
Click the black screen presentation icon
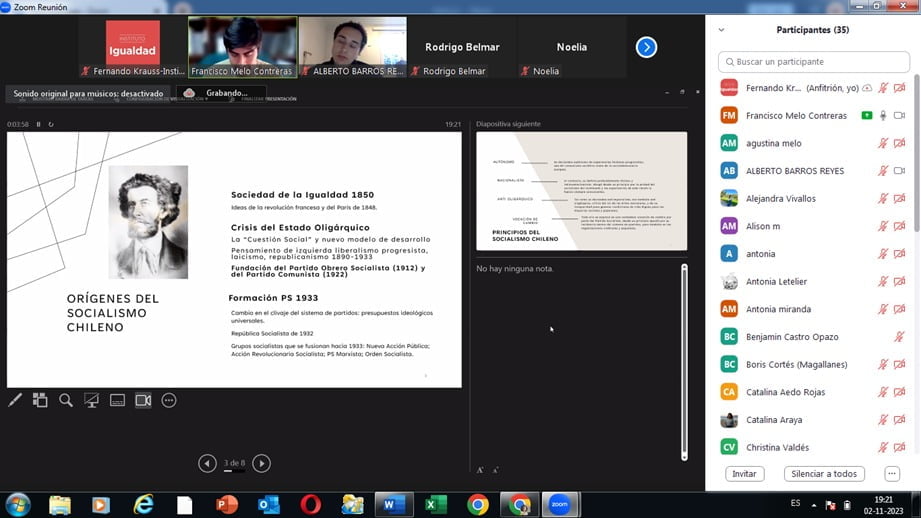[x=91, y=400]
